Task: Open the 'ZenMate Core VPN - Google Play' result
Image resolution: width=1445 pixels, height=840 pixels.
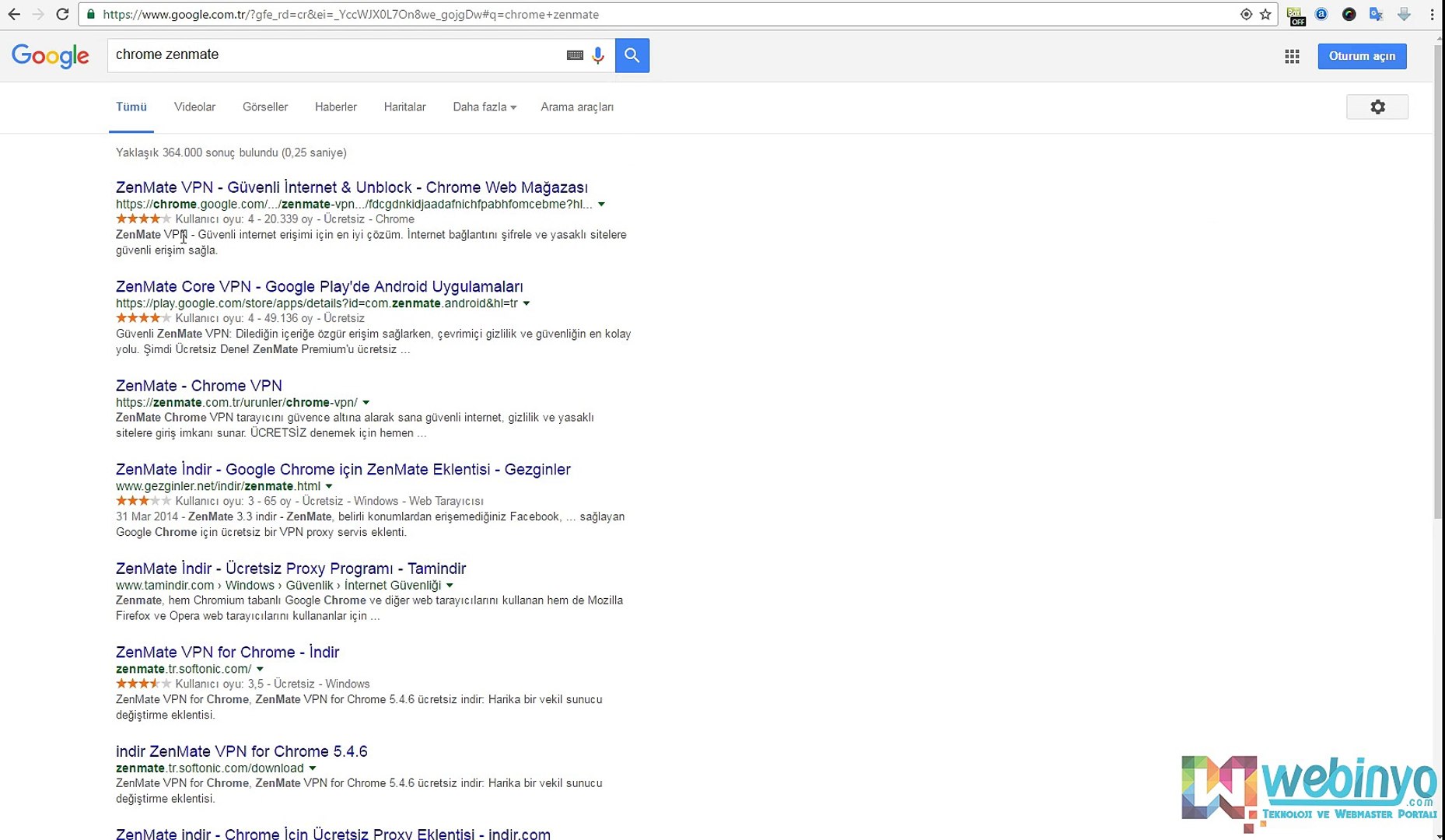Action: click(x=320, y=286)
